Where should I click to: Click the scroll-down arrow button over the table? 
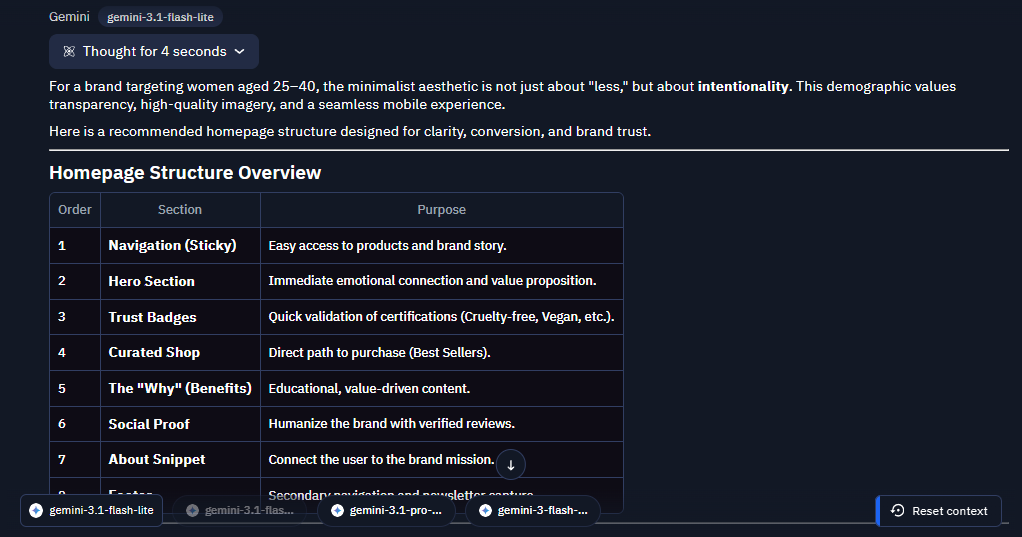click(511, 465)
